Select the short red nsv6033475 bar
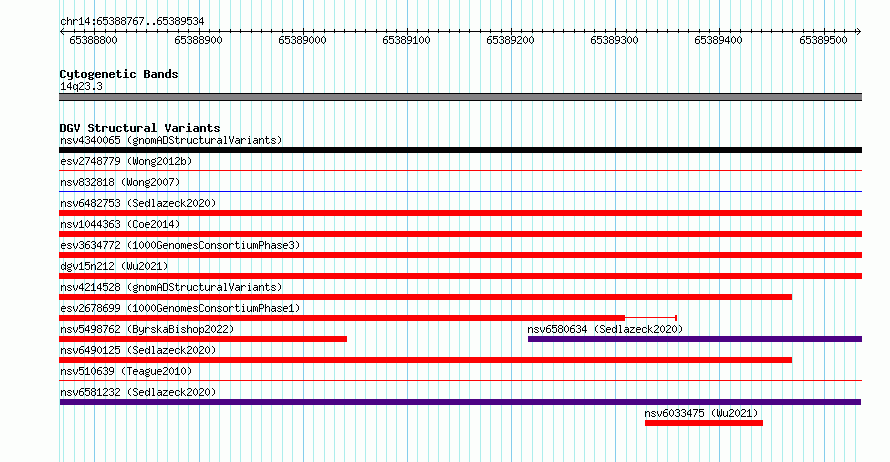The height and width of the screenshot is (462, 890). tap(704, 423)
